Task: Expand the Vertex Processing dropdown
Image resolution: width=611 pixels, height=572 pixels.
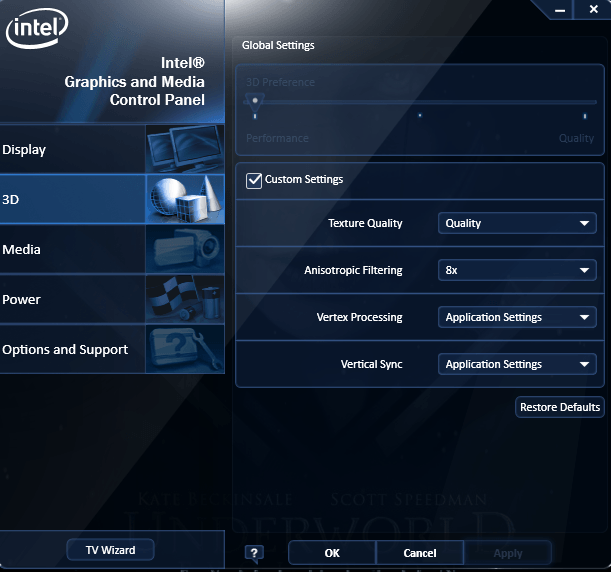Action: [517, 317]
